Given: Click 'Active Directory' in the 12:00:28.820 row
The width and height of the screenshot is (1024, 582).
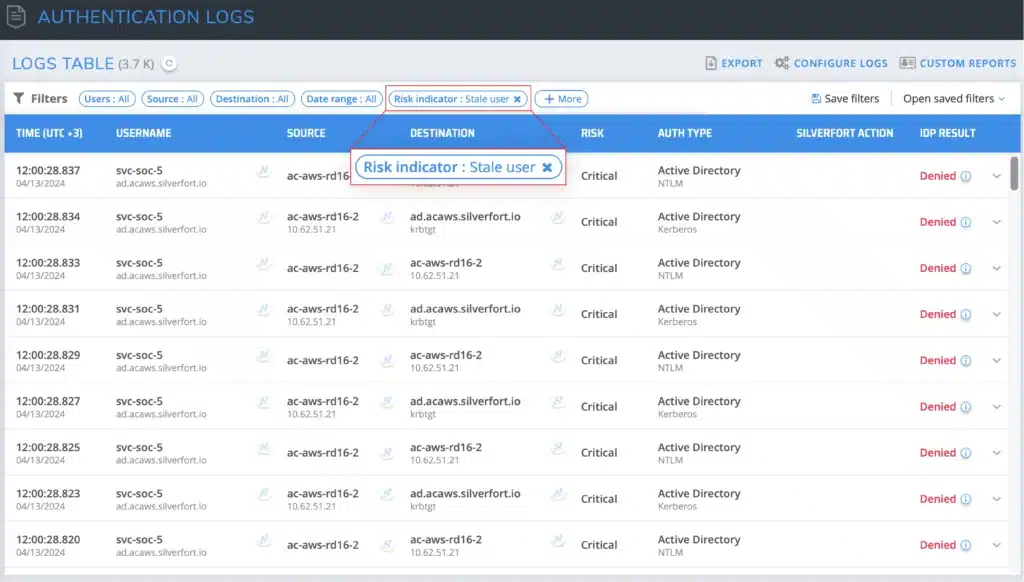Looking at the screenshot, I should pos(699,540).
